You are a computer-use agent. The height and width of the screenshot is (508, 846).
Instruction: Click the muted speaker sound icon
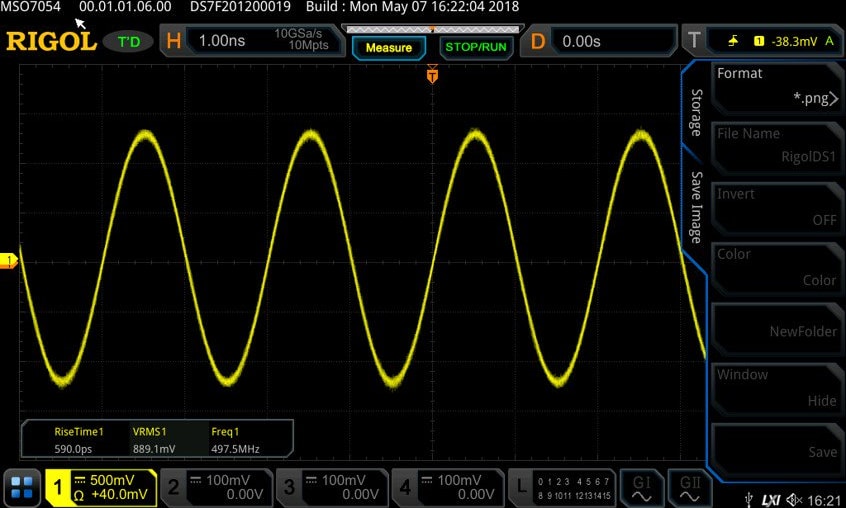coord(794,500)
